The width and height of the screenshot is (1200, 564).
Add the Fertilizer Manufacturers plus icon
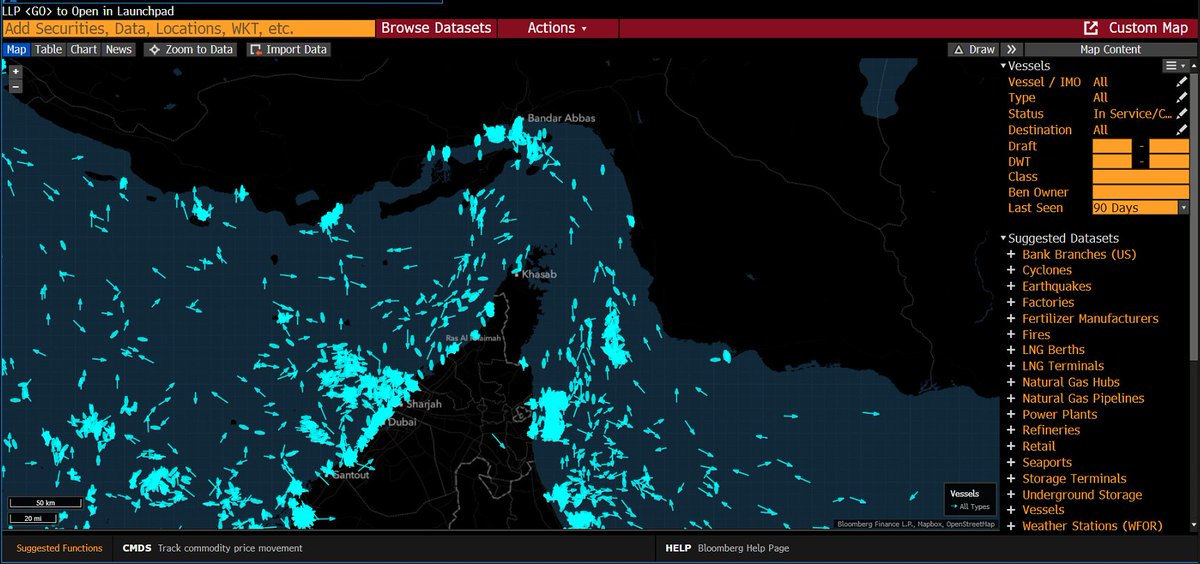[1011, 318]
